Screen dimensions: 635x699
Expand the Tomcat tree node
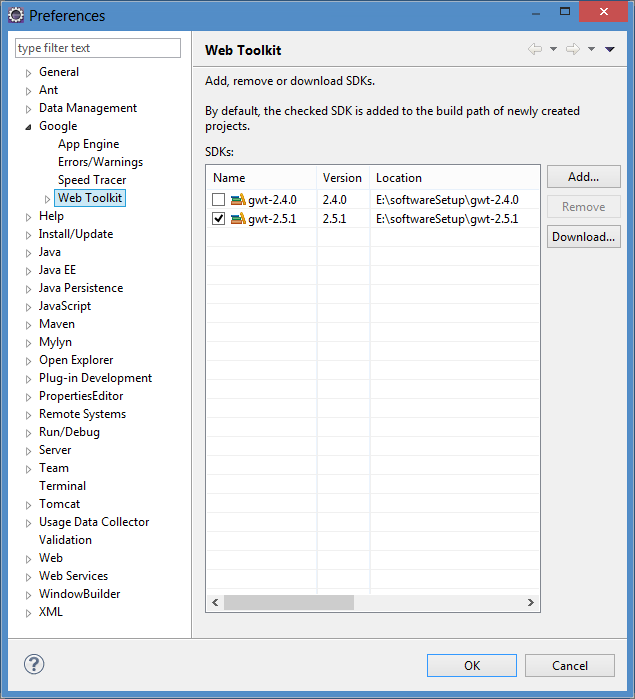click(x=29, y=505)
